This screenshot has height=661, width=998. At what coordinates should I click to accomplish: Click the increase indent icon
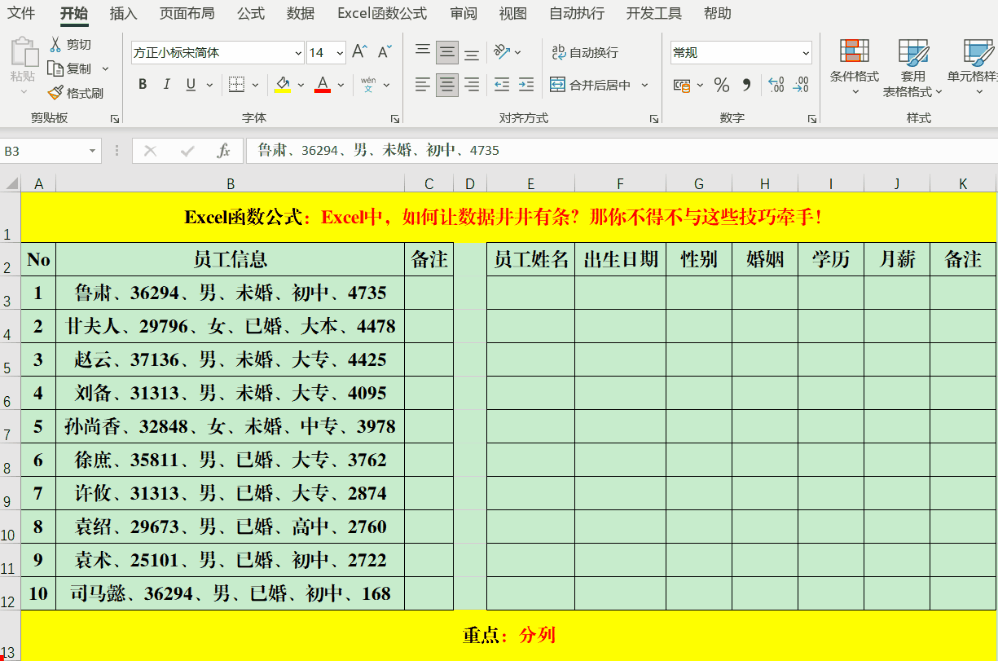pos(526,85)
